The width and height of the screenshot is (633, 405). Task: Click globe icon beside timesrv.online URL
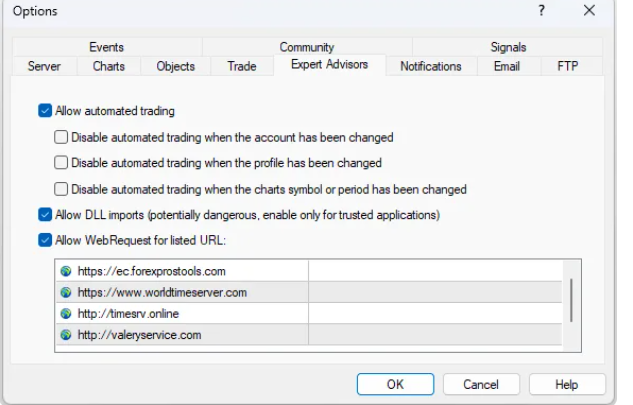click(x=66, y=314)
